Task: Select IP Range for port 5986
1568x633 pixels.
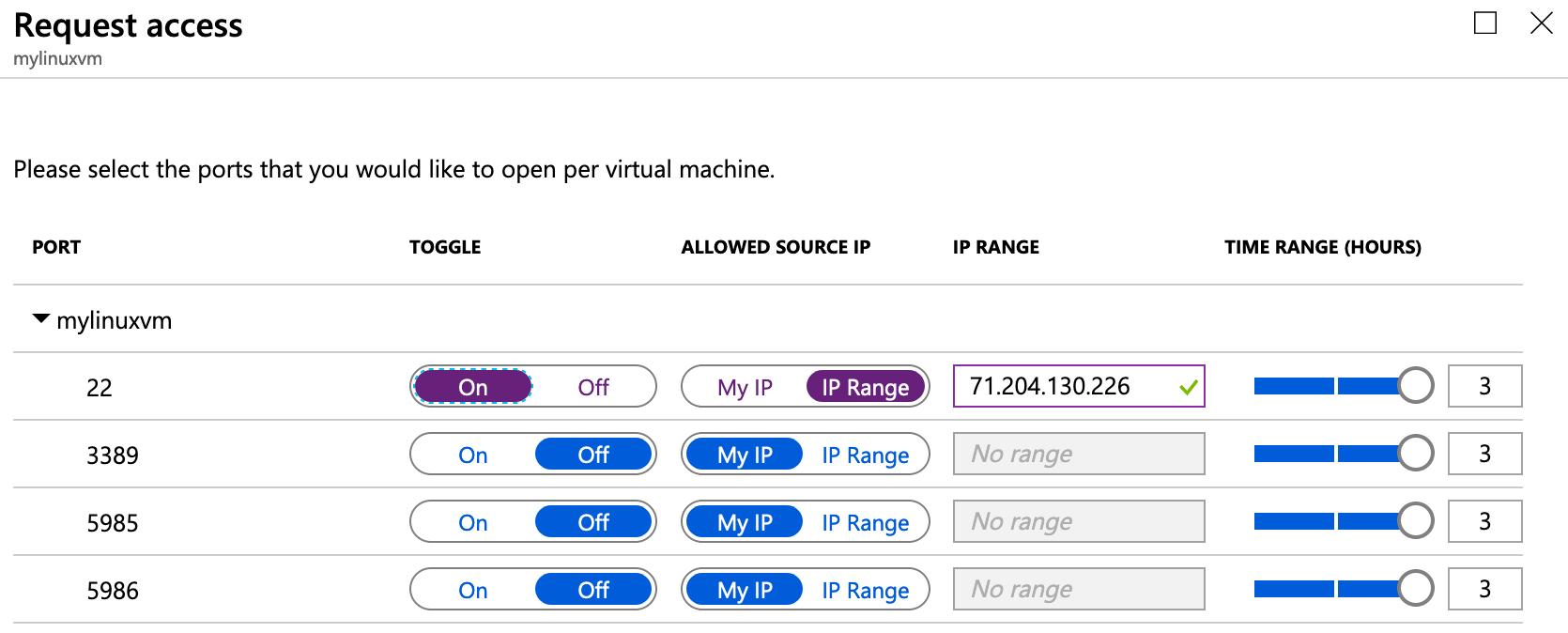Action: (866, 590)
